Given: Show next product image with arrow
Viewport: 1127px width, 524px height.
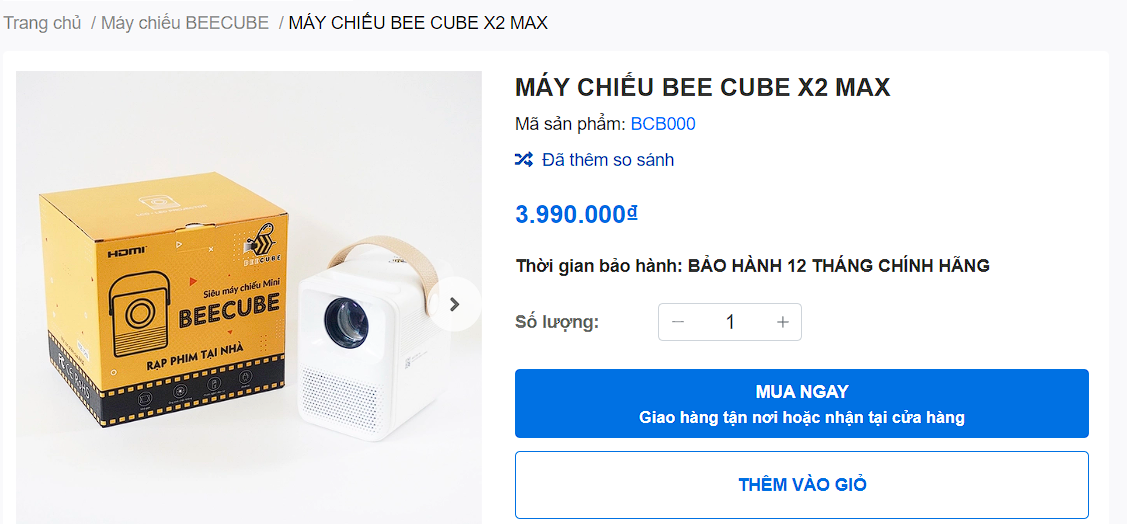Looking at the screenshot, I should [454, 304].
